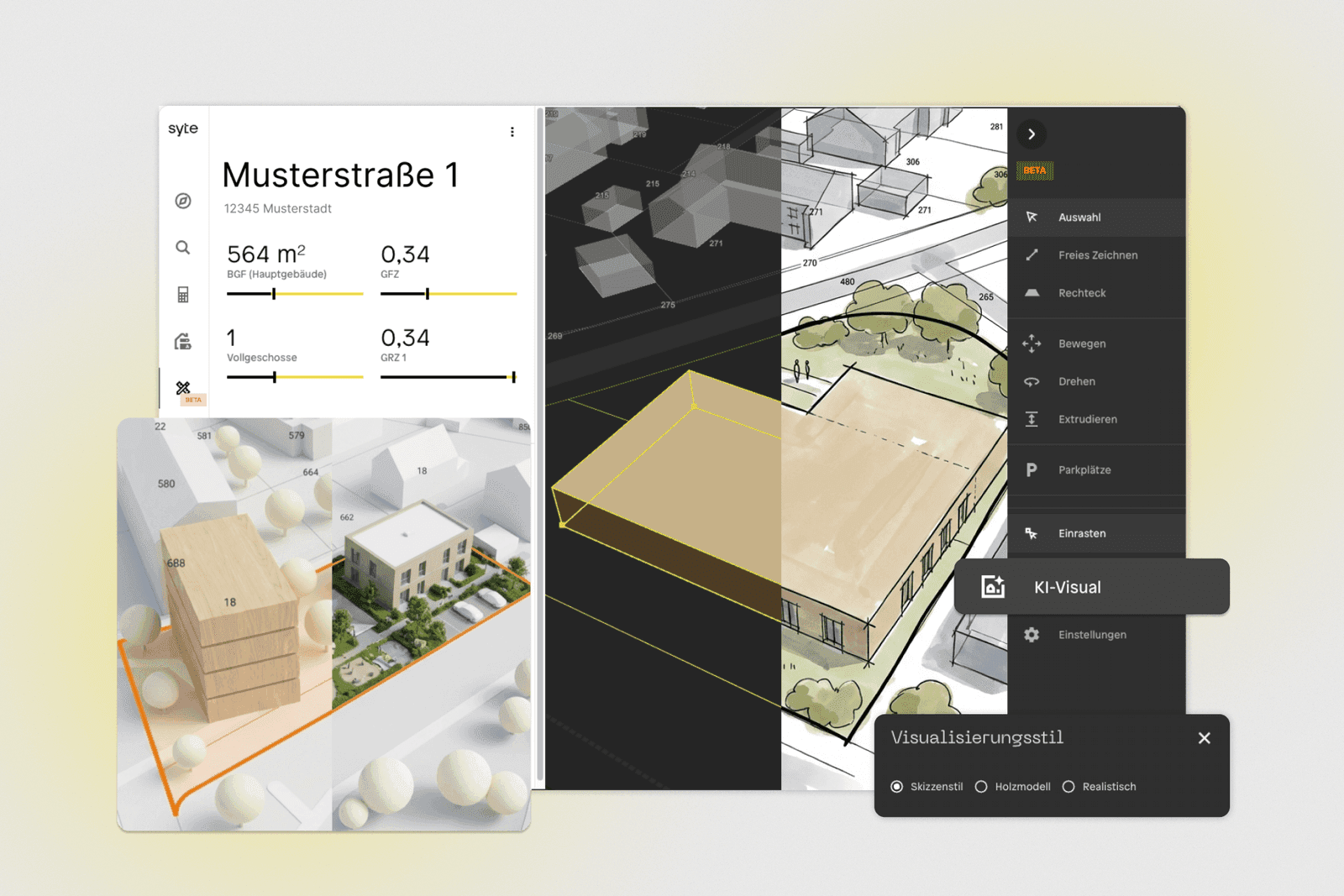Select the Holzmodell radio button
1344x896 pixels.
981,787
